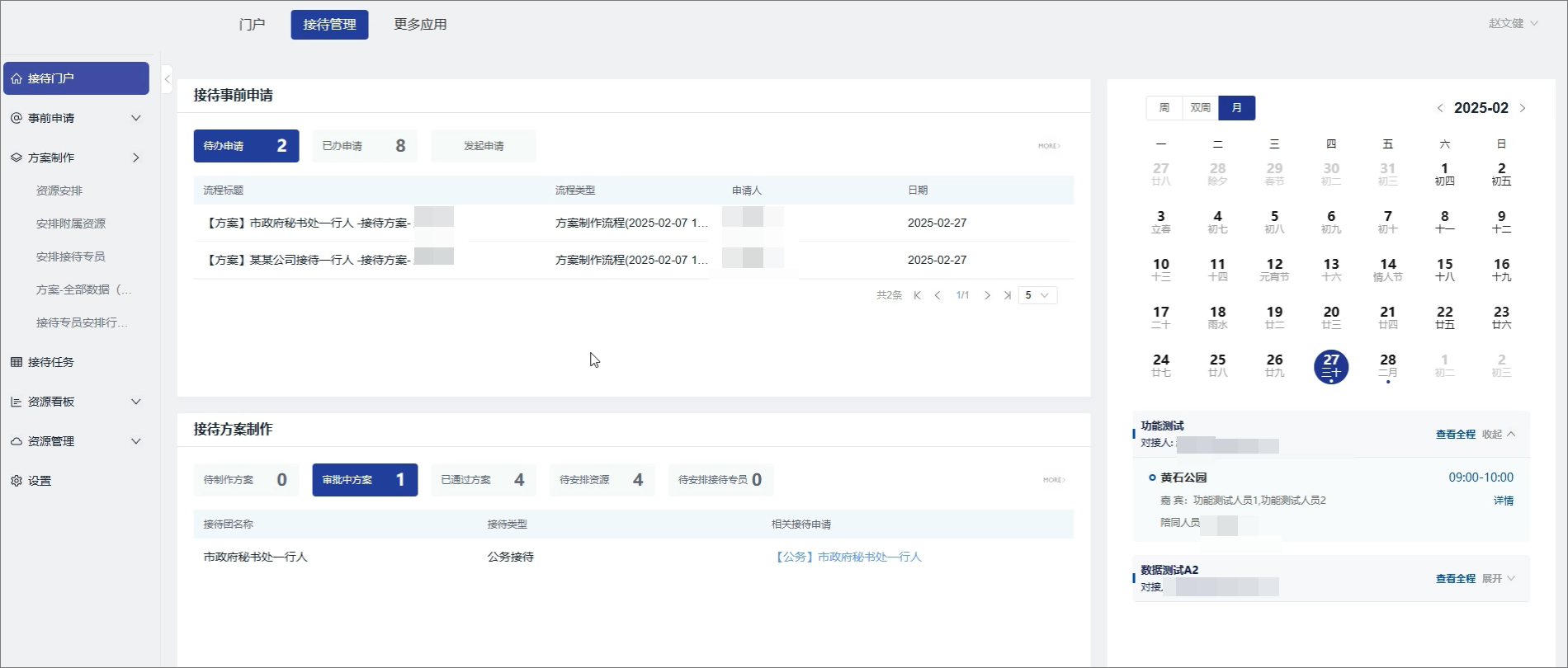Go to previous page of the applications table
The height and width of the screenshot is (668, 1568).
937,295
